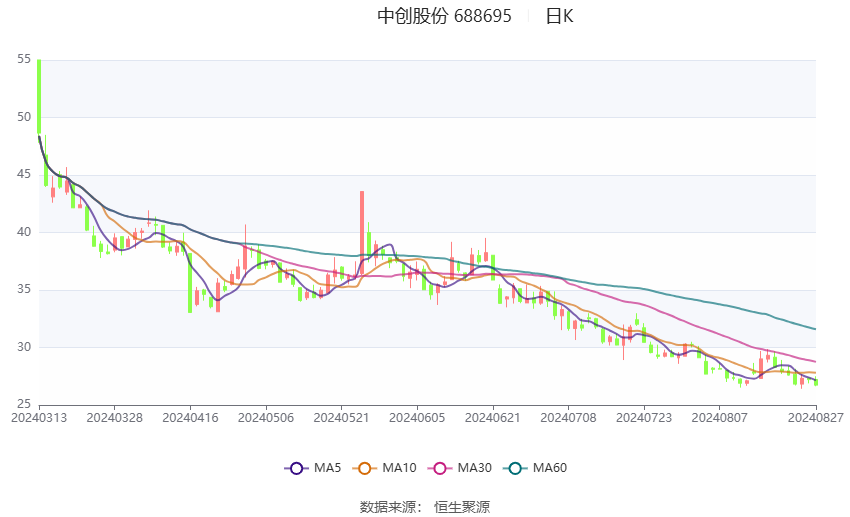This screenshot has height=517, width=850.
Task: Select the long green candlestick at 20240416
Action: coord(190,282)
